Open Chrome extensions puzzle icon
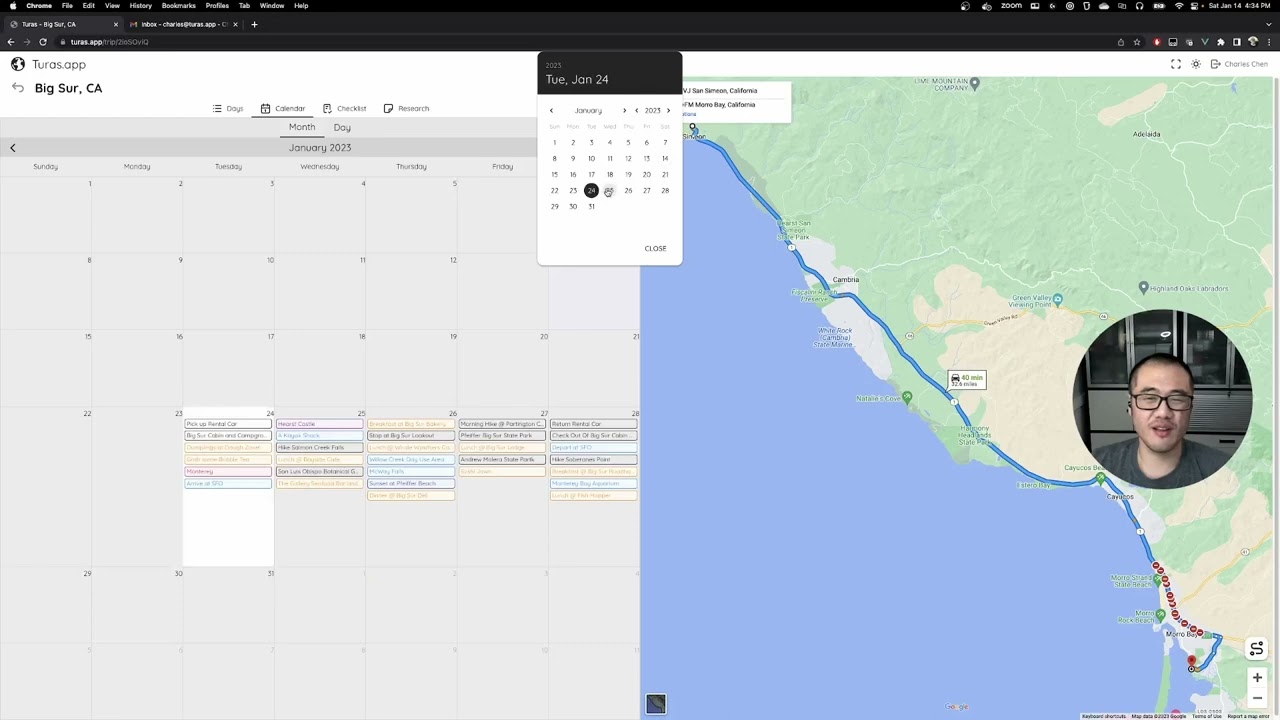The width and height of the screenshot is (1280, 720). point(1221,42)
